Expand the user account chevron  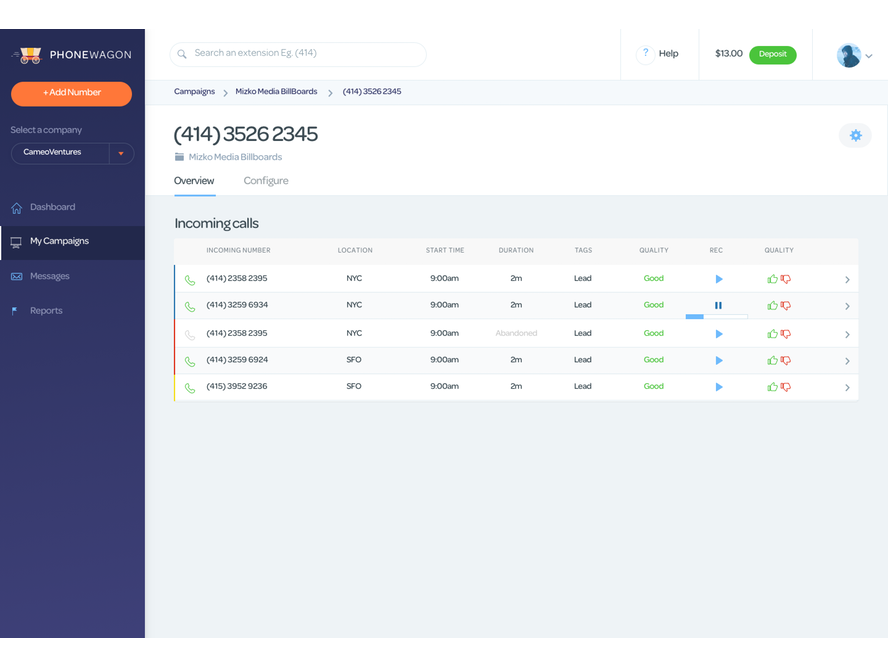click(x=869, y=56)
